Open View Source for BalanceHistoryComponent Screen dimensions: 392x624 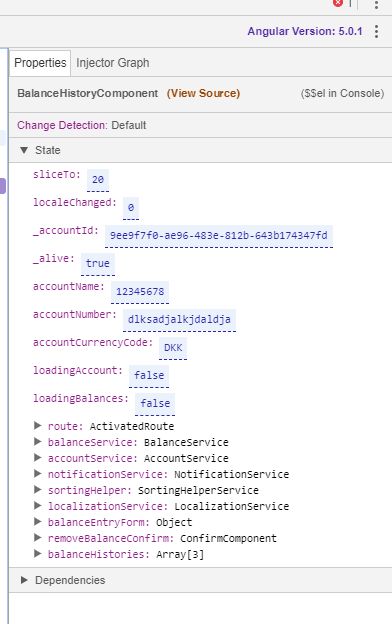[203, 93]
